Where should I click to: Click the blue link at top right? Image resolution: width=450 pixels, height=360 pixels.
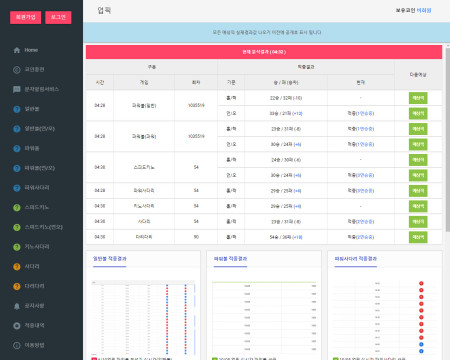424,10
